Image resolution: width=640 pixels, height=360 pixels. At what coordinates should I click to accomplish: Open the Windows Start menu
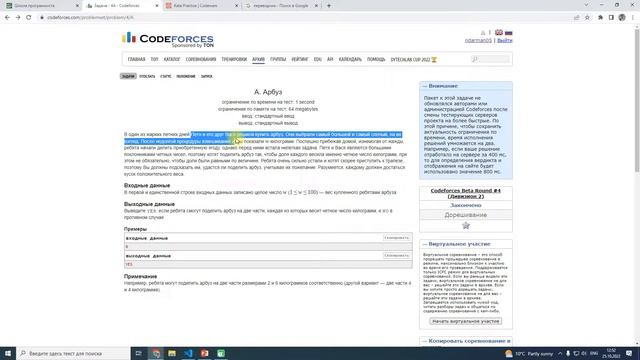click(x=8, y=353)
